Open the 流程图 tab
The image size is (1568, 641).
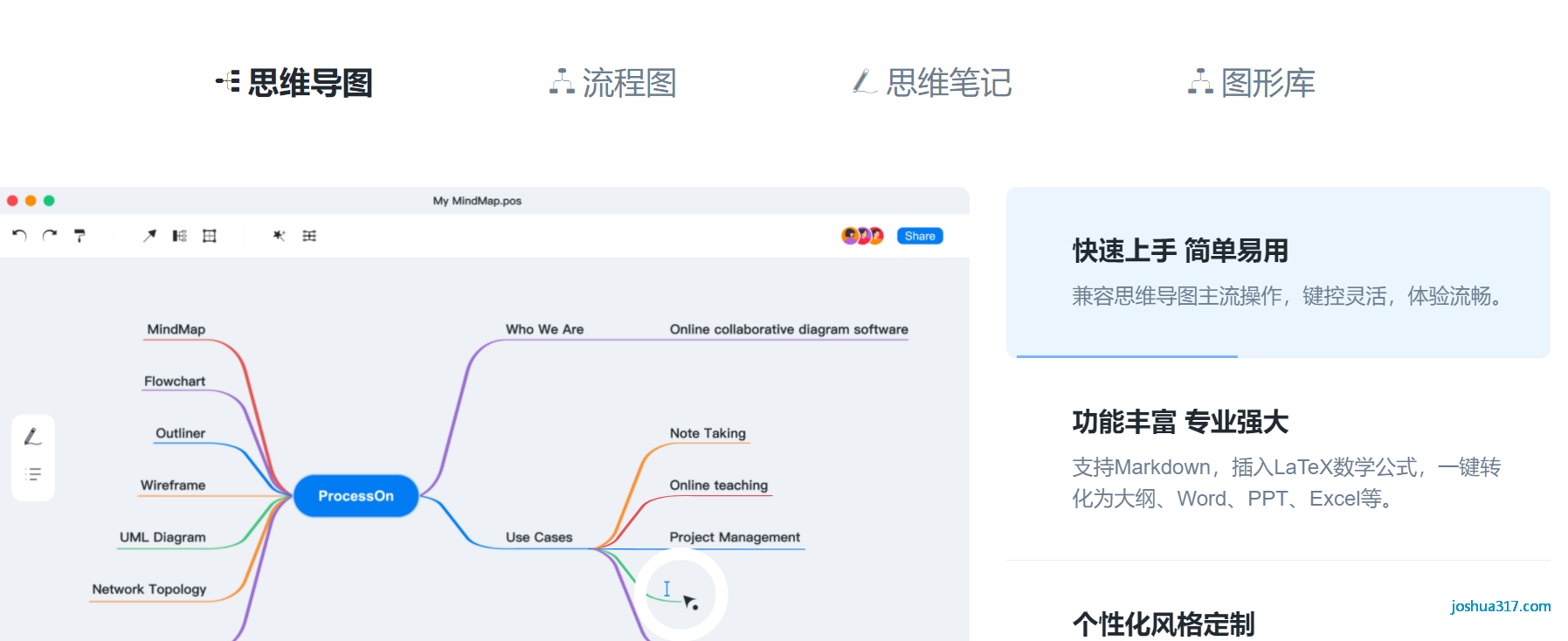point(613,83)
